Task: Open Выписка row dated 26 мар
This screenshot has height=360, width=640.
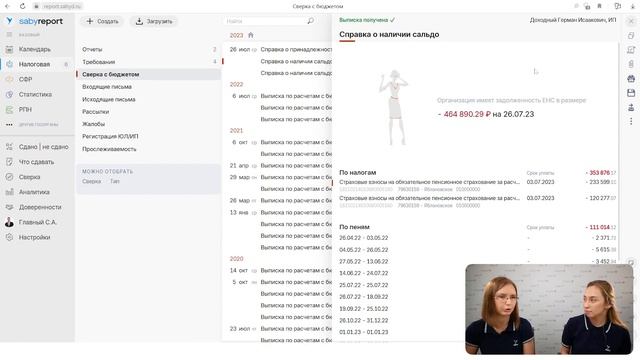Action: (x=296, y=201)
